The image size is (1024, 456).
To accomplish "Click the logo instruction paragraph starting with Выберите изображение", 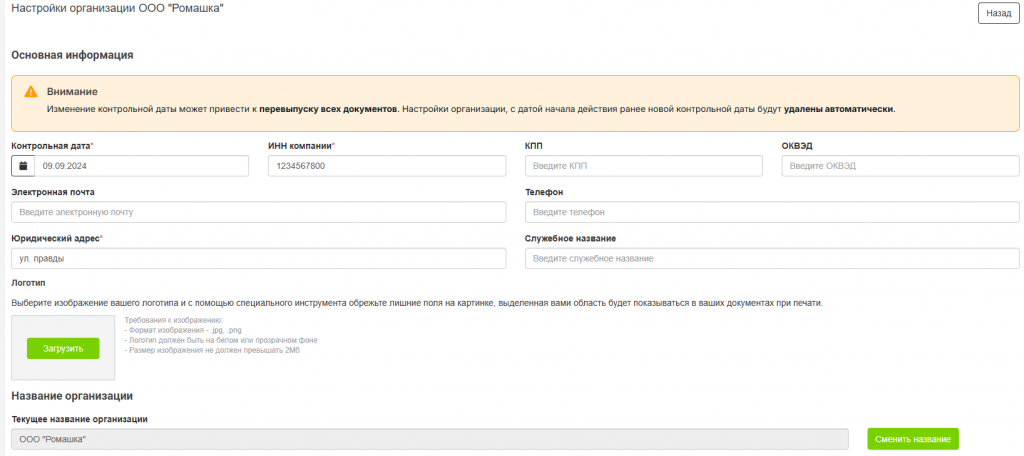I will 417,303.
